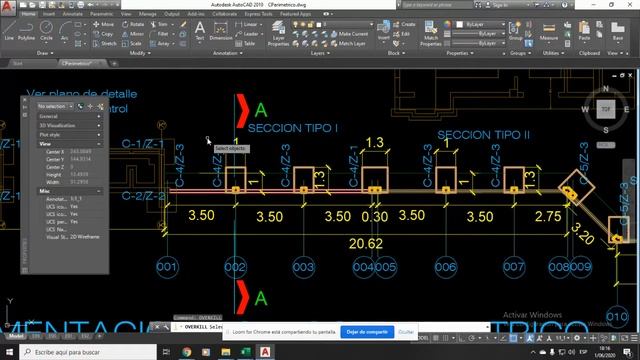Click the Insert block tool
Screen dimensions: 640x360
click(x=383, y=31)
